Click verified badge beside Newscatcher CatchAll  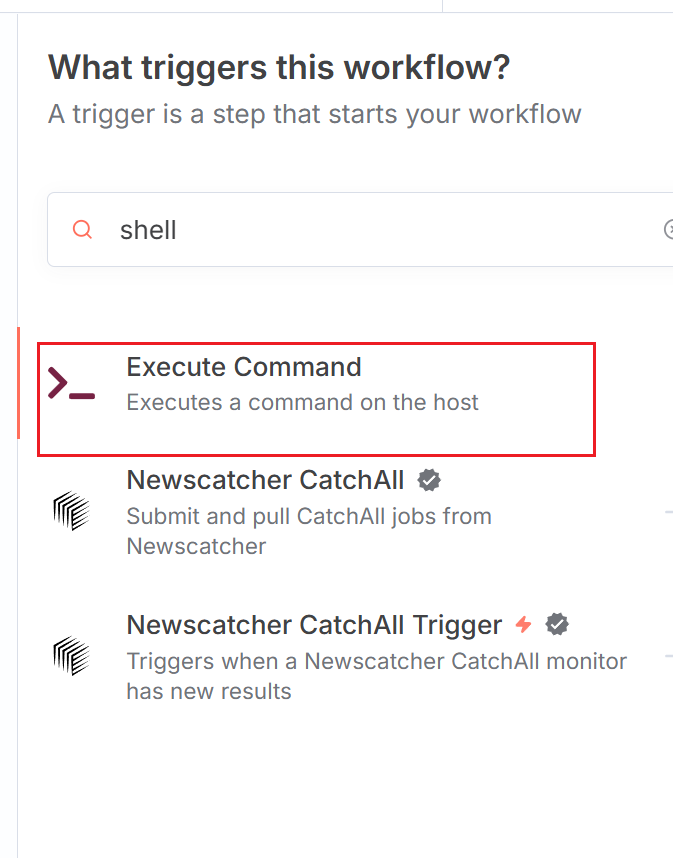(x=429, y=480)
